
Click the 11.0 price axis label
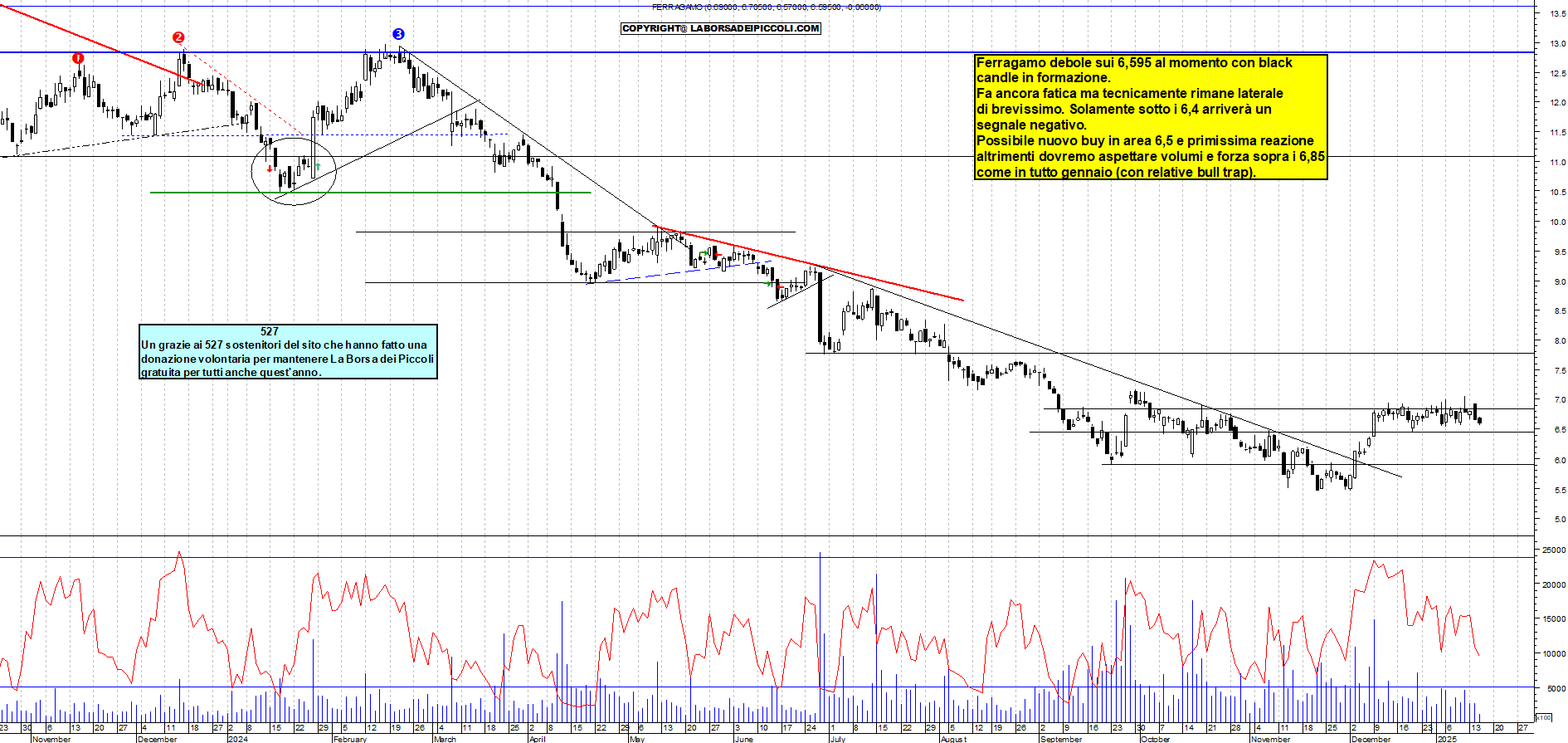pyautogui.click(x=1558, y=162)
